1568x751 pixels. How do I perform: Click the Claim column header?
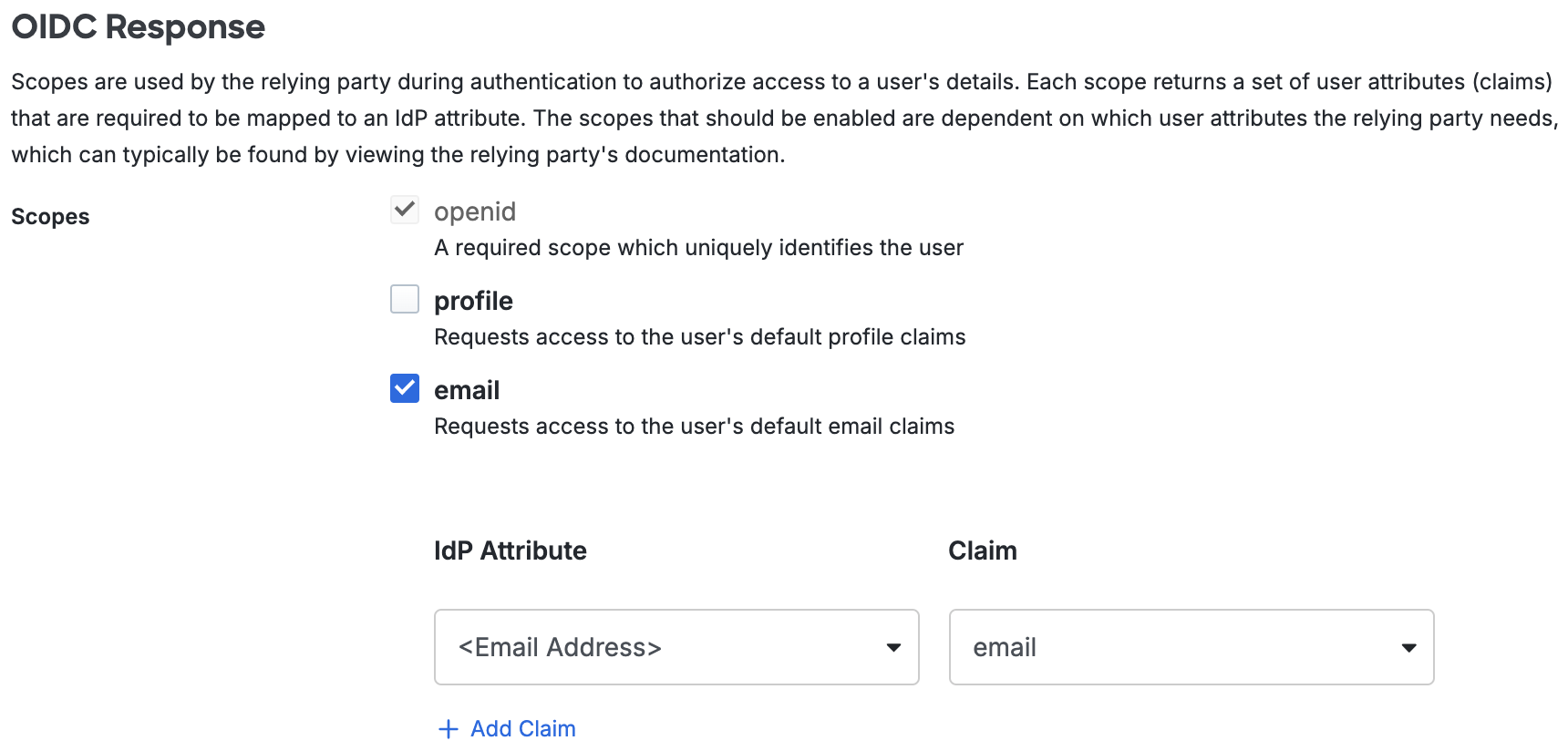[x=982, y=550]
